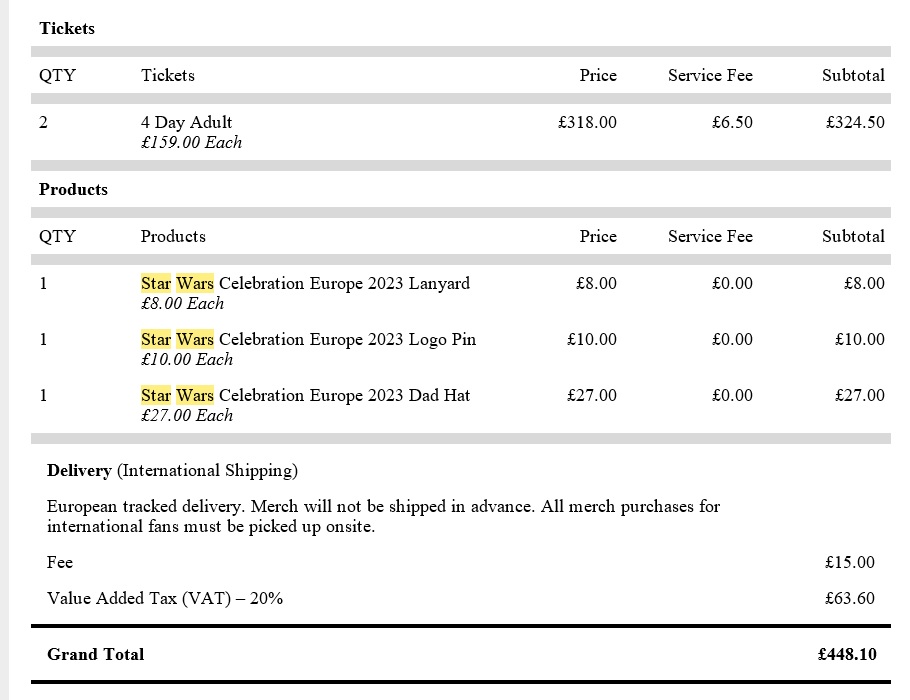Click the £6.50 ticket service fee
This screenshot has height=700, width=910.
tap(732, 122)
